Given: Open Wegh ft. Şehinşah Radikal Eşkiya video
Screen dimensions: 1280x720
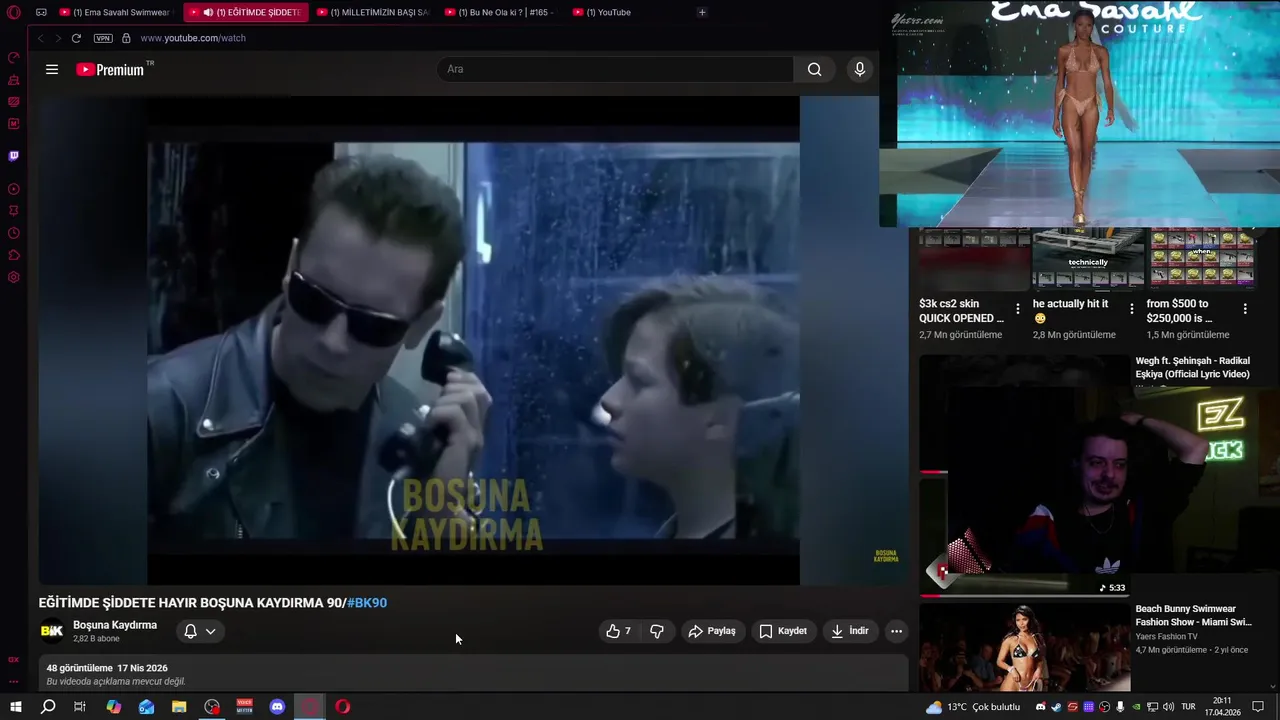Looking at the screenshot, I should [1193, 367].
